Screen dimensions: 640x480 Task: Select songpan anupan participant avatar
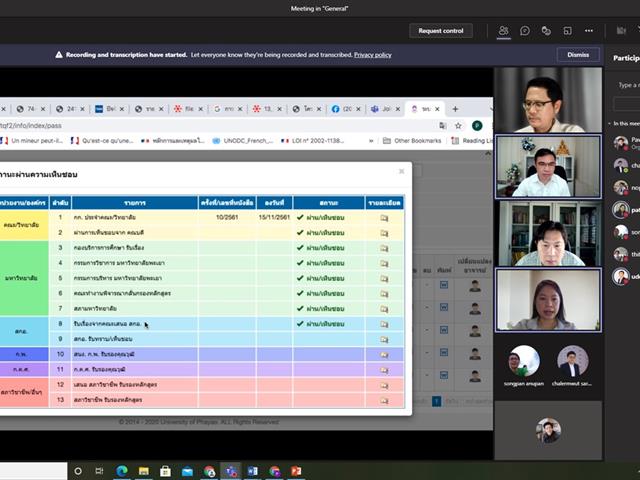(x=524, y=361)
